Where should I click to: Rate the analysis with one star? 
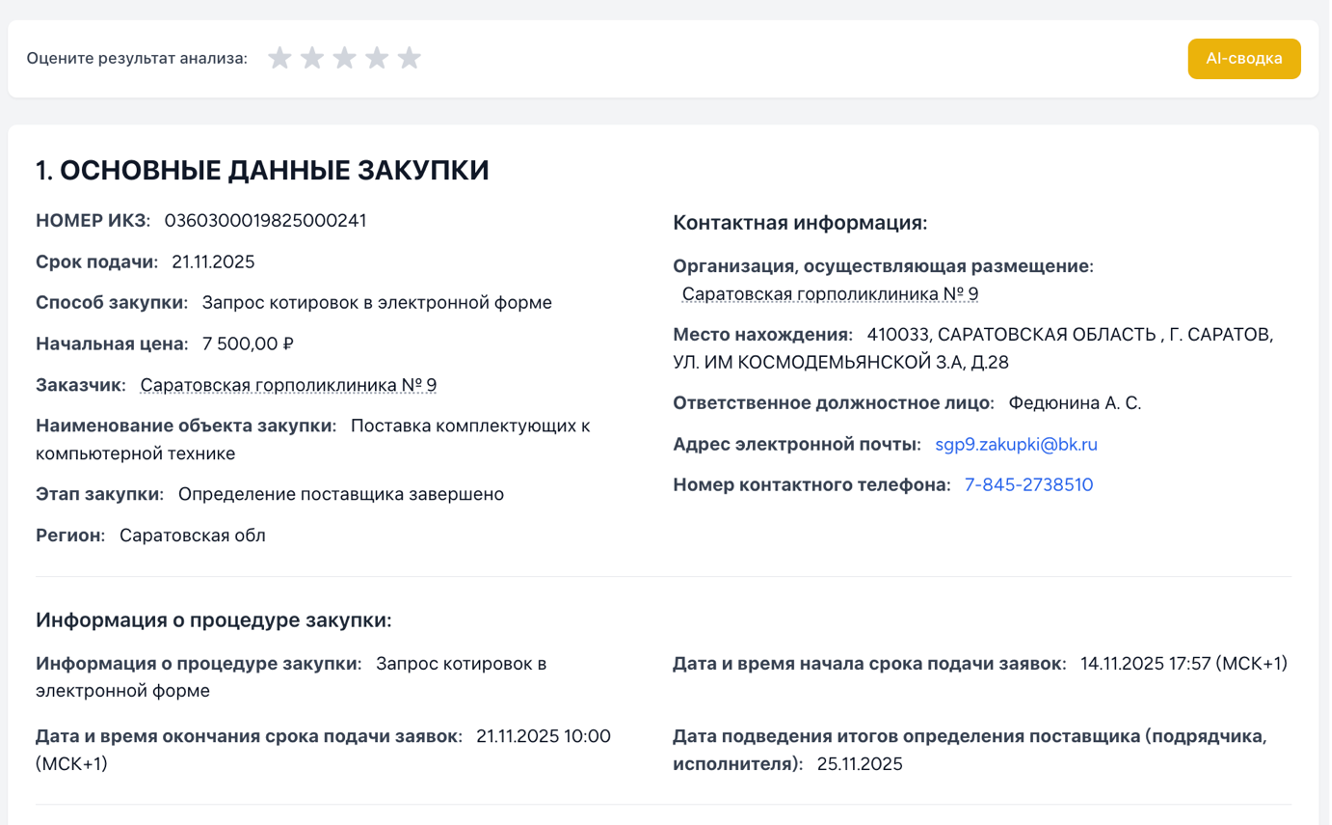click(280, 58)
